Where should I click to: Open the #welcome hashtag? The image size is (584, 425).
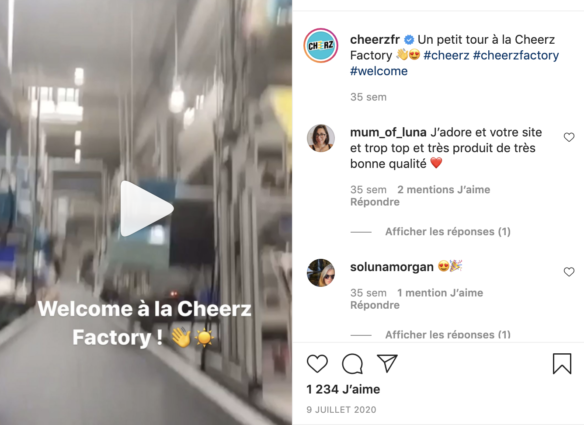[379, 71]
